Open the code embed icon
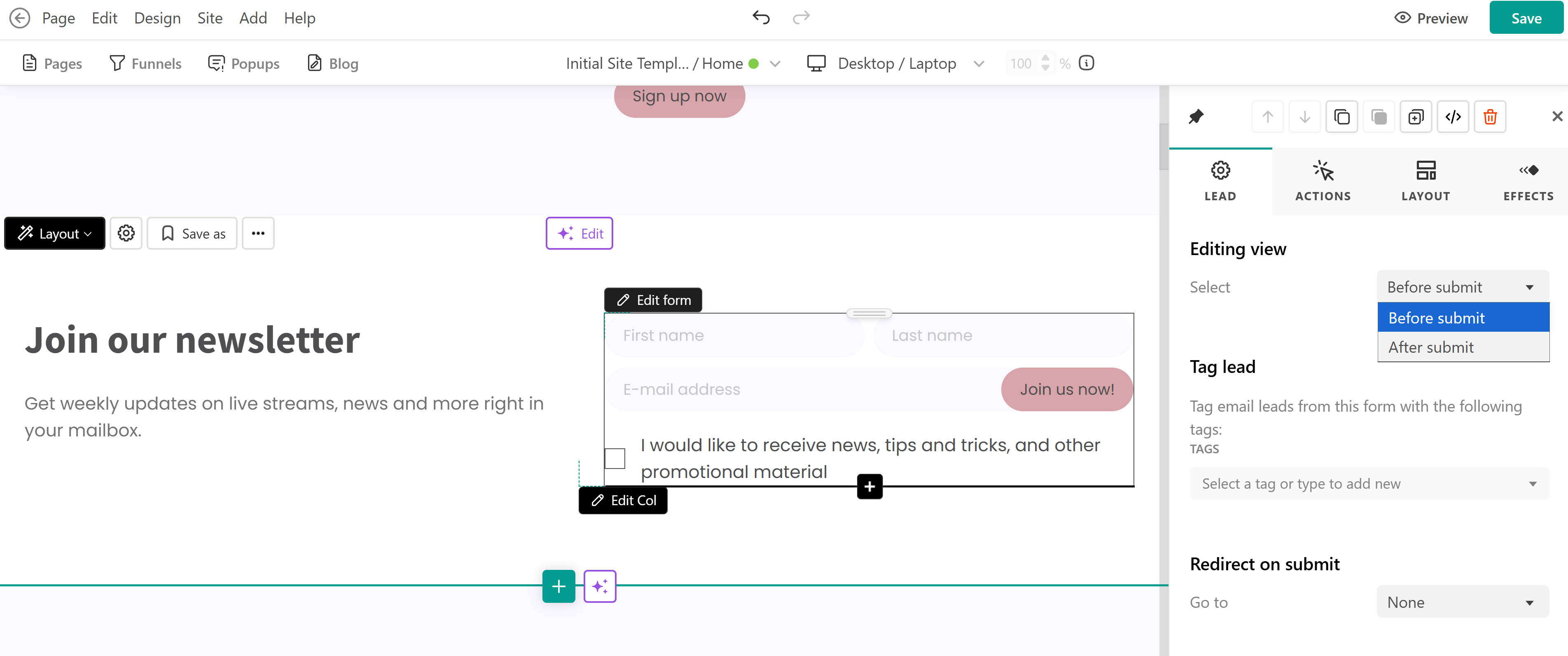The width and height of the screenshot is (1568, 656). (1452, 116)
